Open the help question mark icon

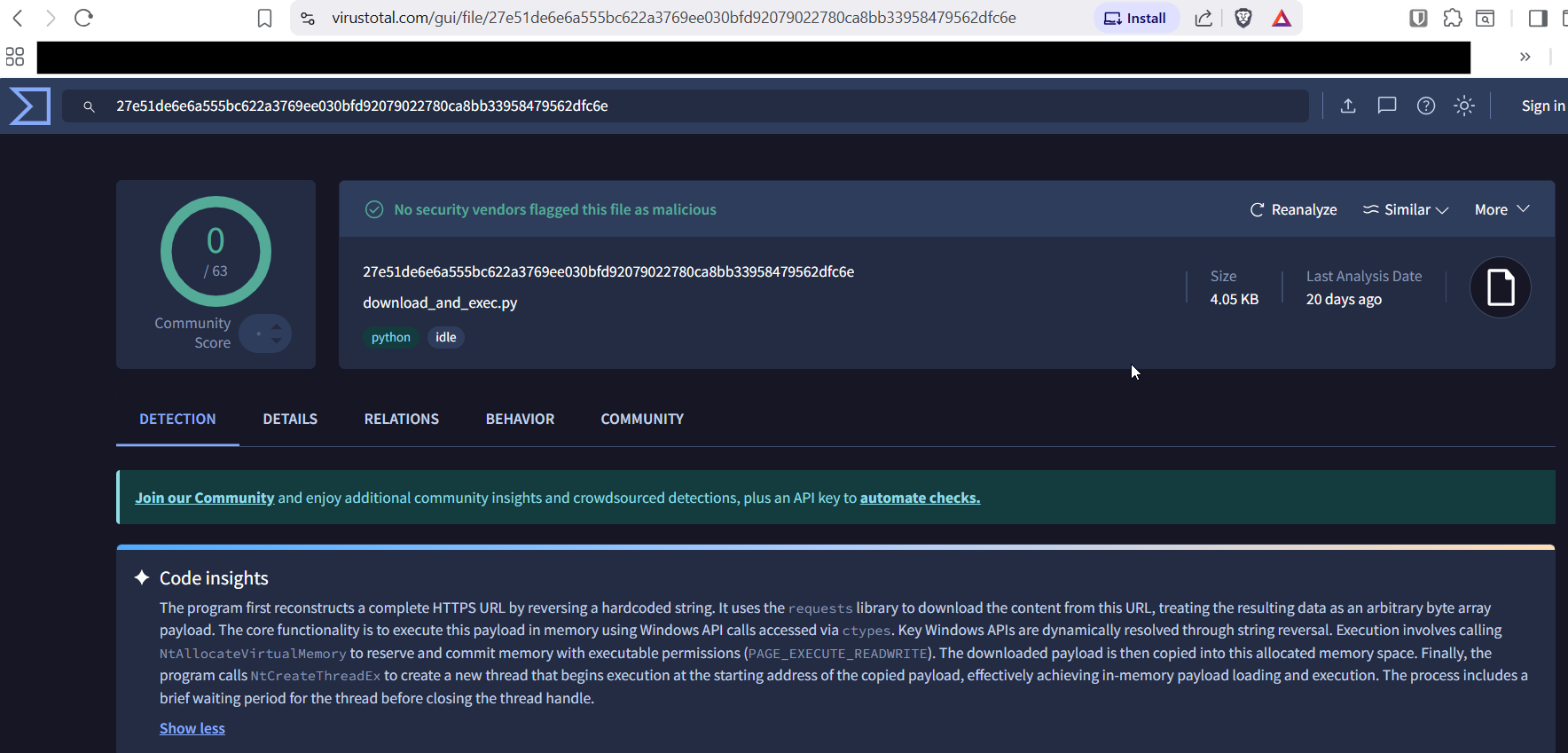click(x=1426, y=106)
